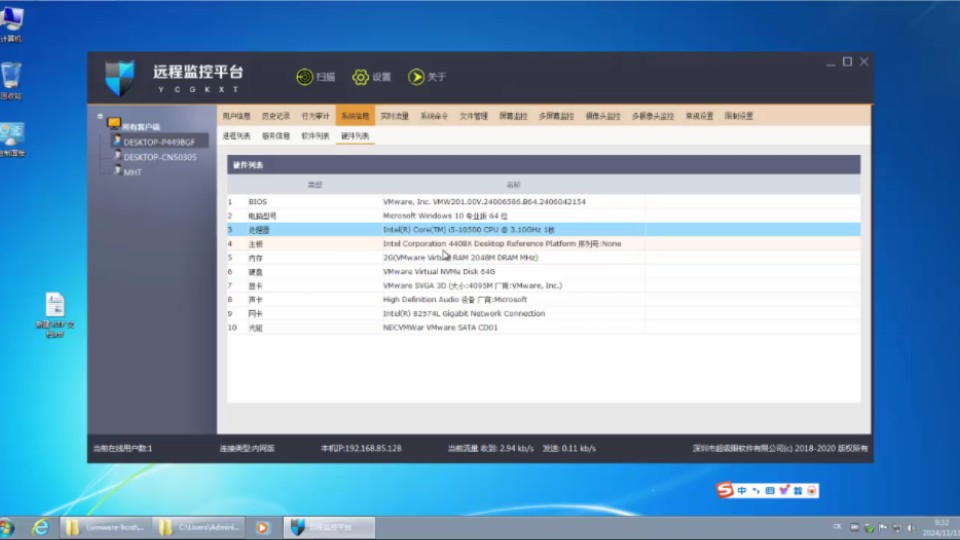Open the 回收站 recycle bin icon
960x540 pixels.
tap(11, 81)
